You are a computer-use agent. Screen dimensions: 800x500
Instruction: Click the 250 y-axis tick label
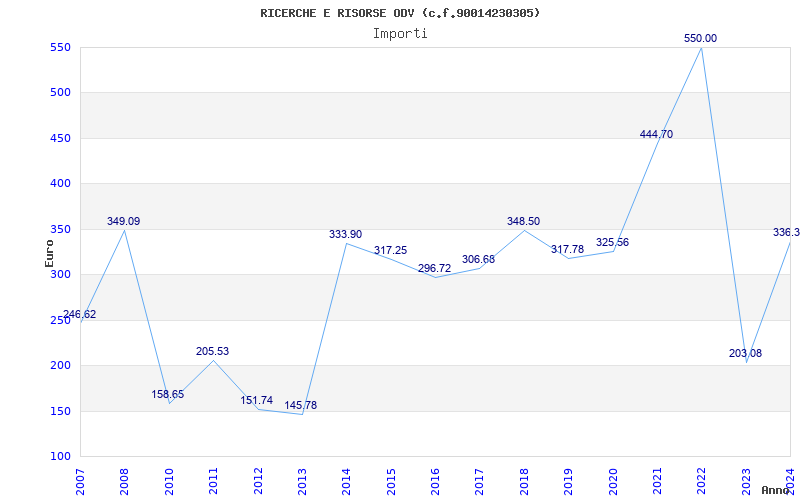click(x=59, y=320)
